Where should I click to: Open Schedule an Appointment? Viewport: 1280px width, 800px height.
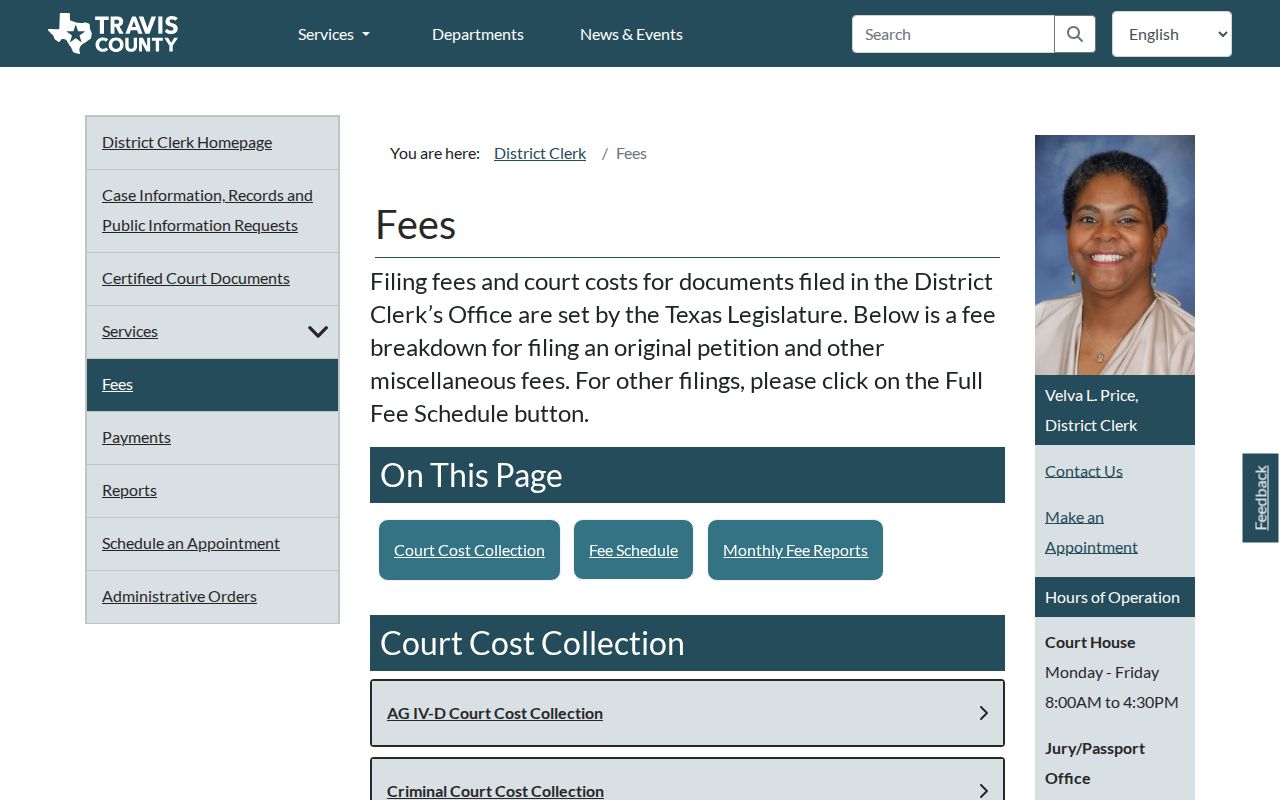tap(191, 543)
